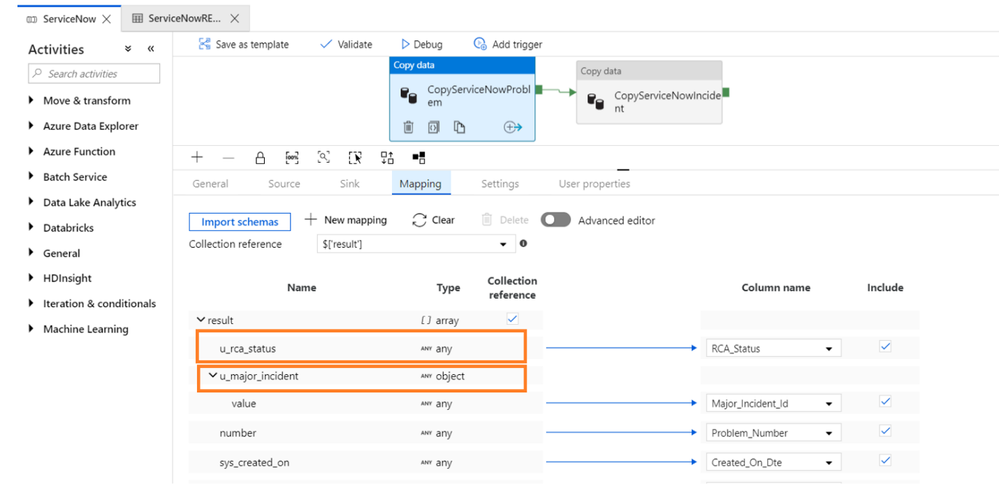Viewport: 999px width, 486px height.
Task: Toggle Advanced editor switch
Action: [556, 220]
